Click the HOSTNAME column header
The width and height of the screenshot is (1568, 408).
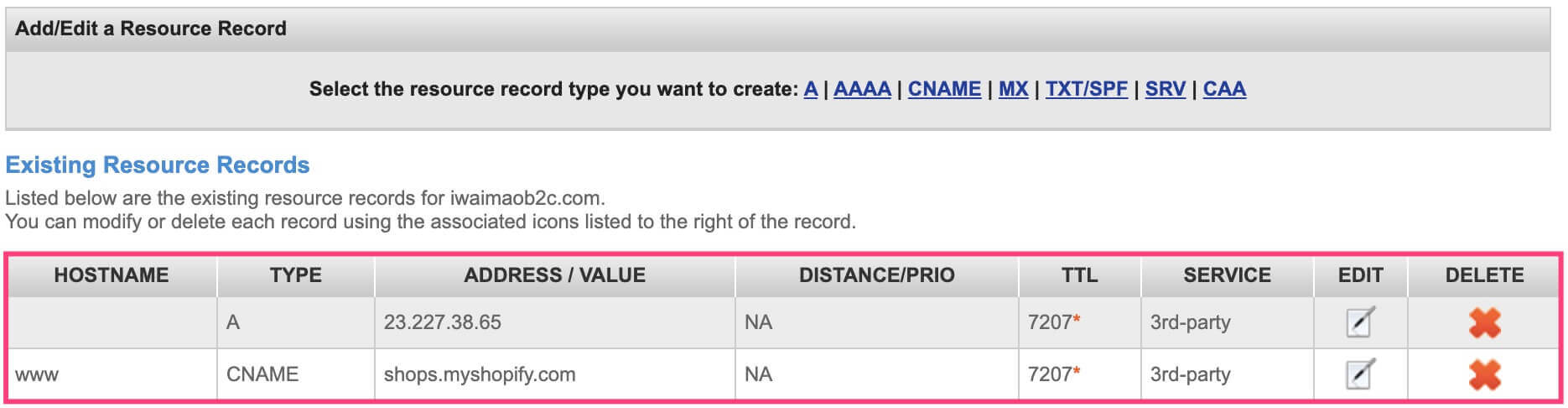pos(112,275)
